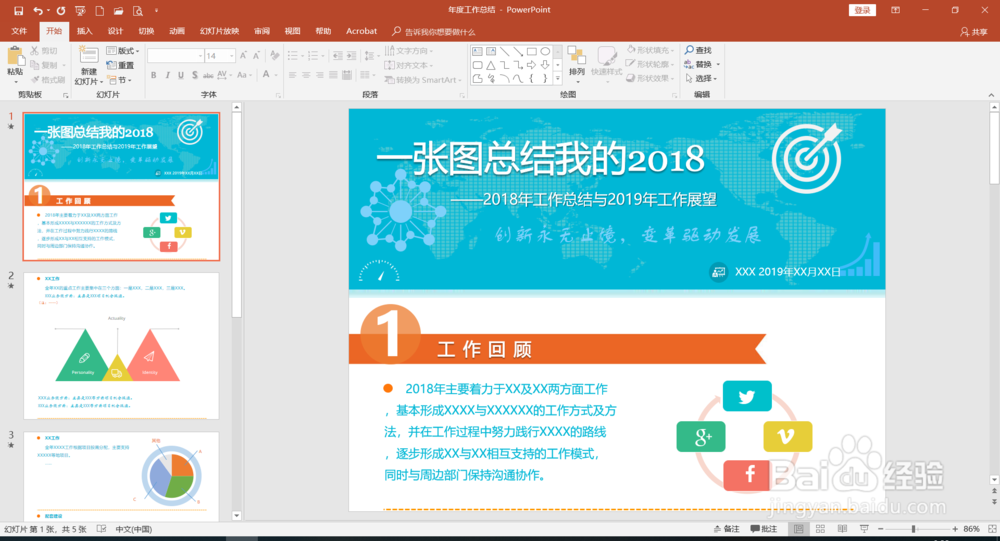Open the 节 section dropdown
This screenshot has height=541, width=1000.
(x=120, y=80)
